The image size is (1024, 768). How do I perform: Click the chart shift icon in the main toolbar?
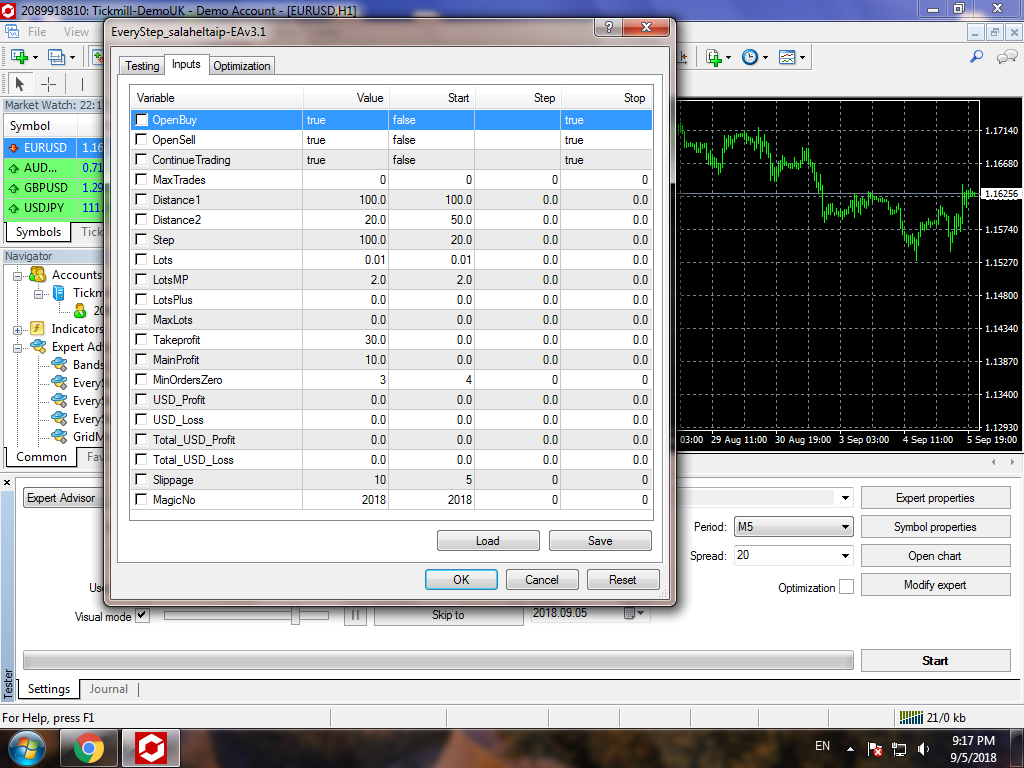[x=684, y=57]
